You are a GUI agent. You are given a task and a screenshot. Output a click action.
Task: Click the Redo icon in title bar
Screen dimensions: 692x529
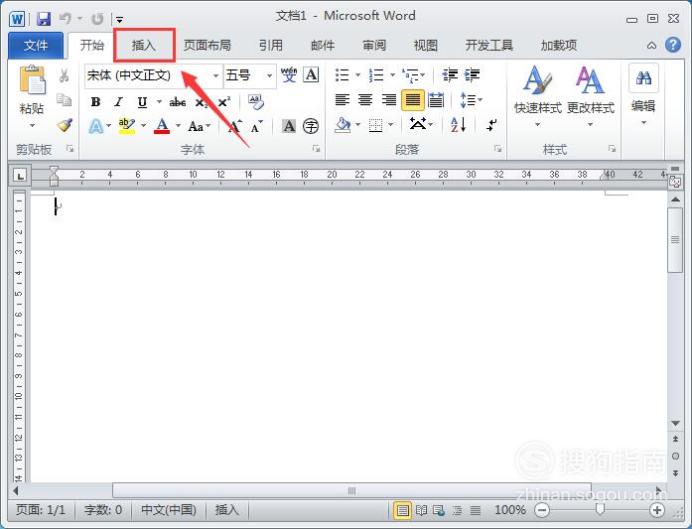pyautogui.click(x=97, y=19)
